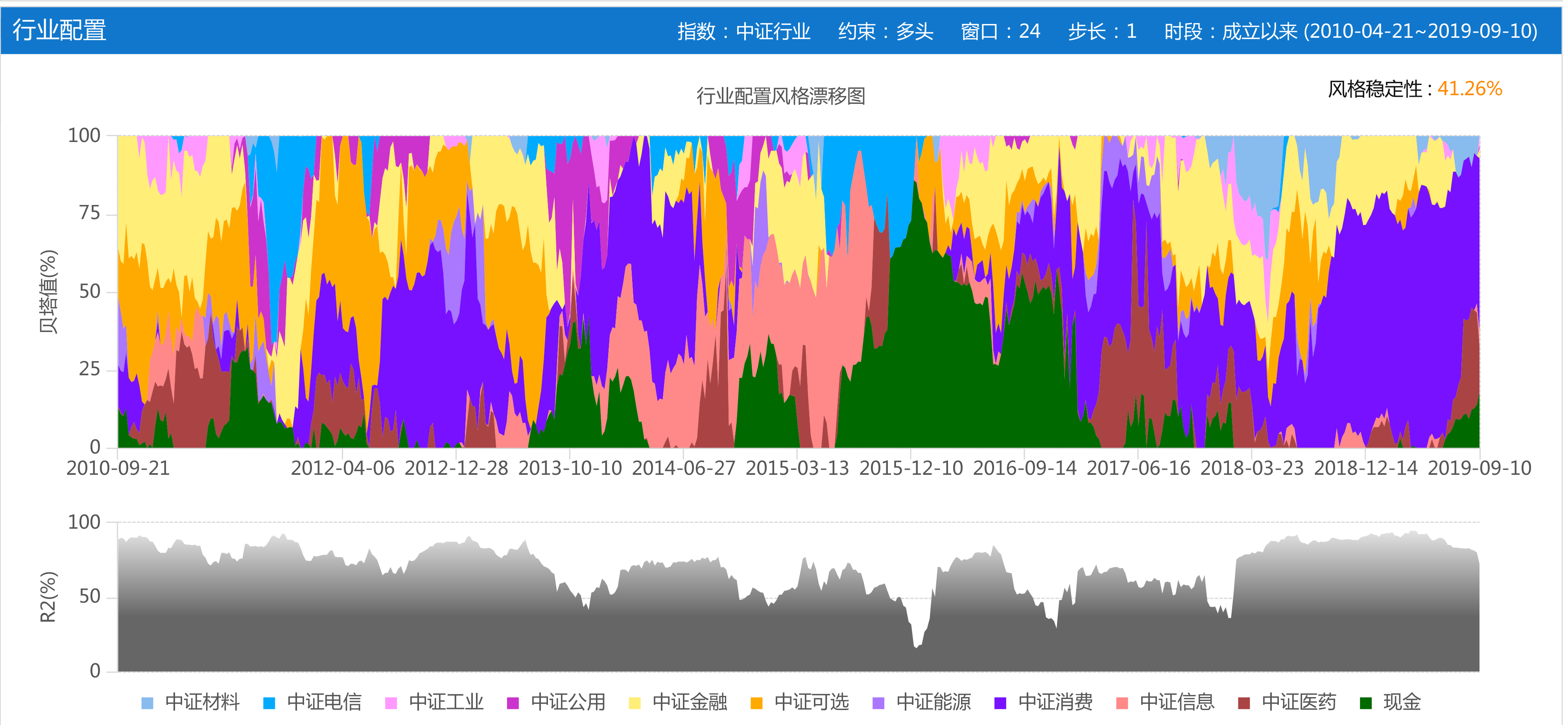Viewport: 1568px width, 725px height.
Task: Click the 中证材料 legend color swatch
Action: [x=147, y=703]
